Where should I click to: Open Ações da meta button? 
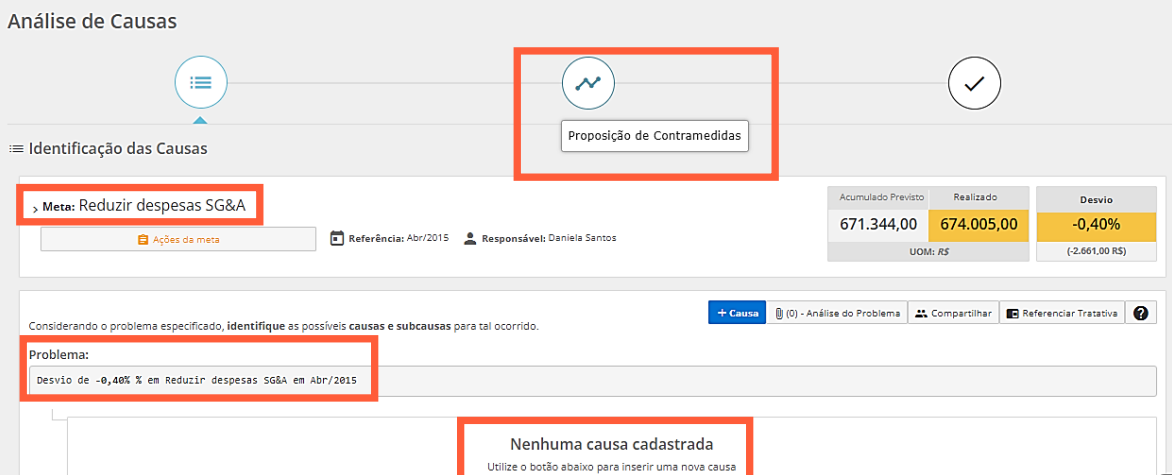coord(178,239)
